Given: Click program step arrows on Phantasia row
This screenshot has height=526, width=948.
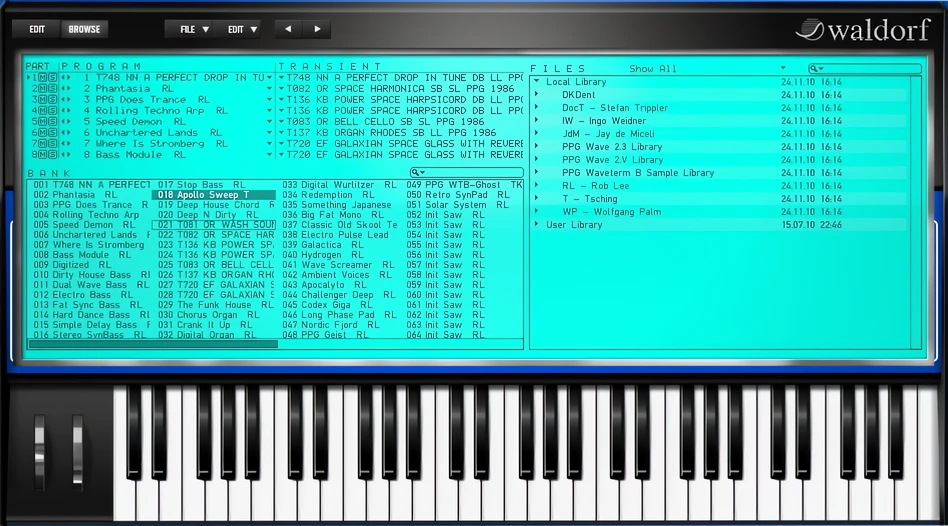Looking at the screenshot, I should tap(65, 88).
